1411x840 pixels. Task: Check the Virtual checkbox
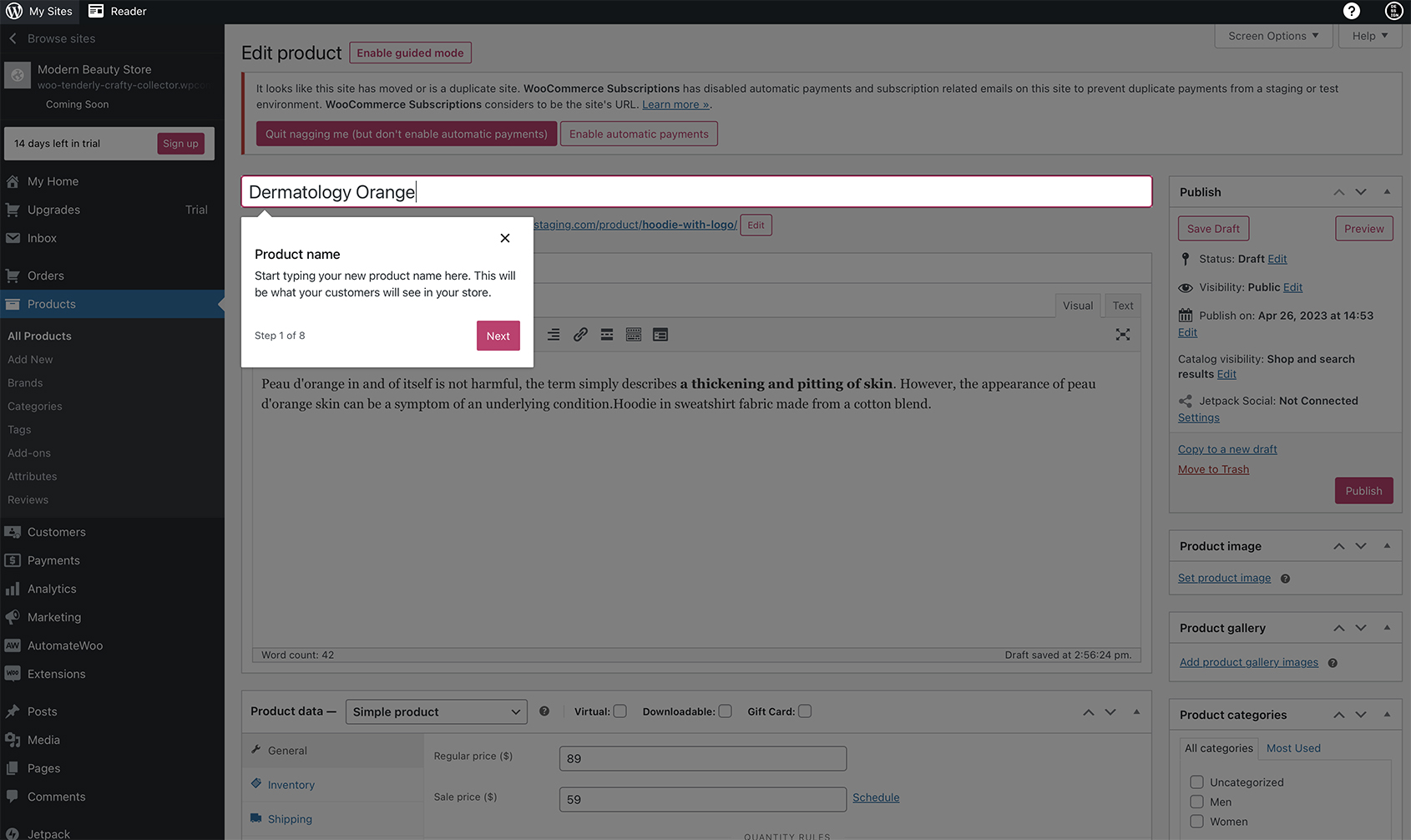click(620, 711)
